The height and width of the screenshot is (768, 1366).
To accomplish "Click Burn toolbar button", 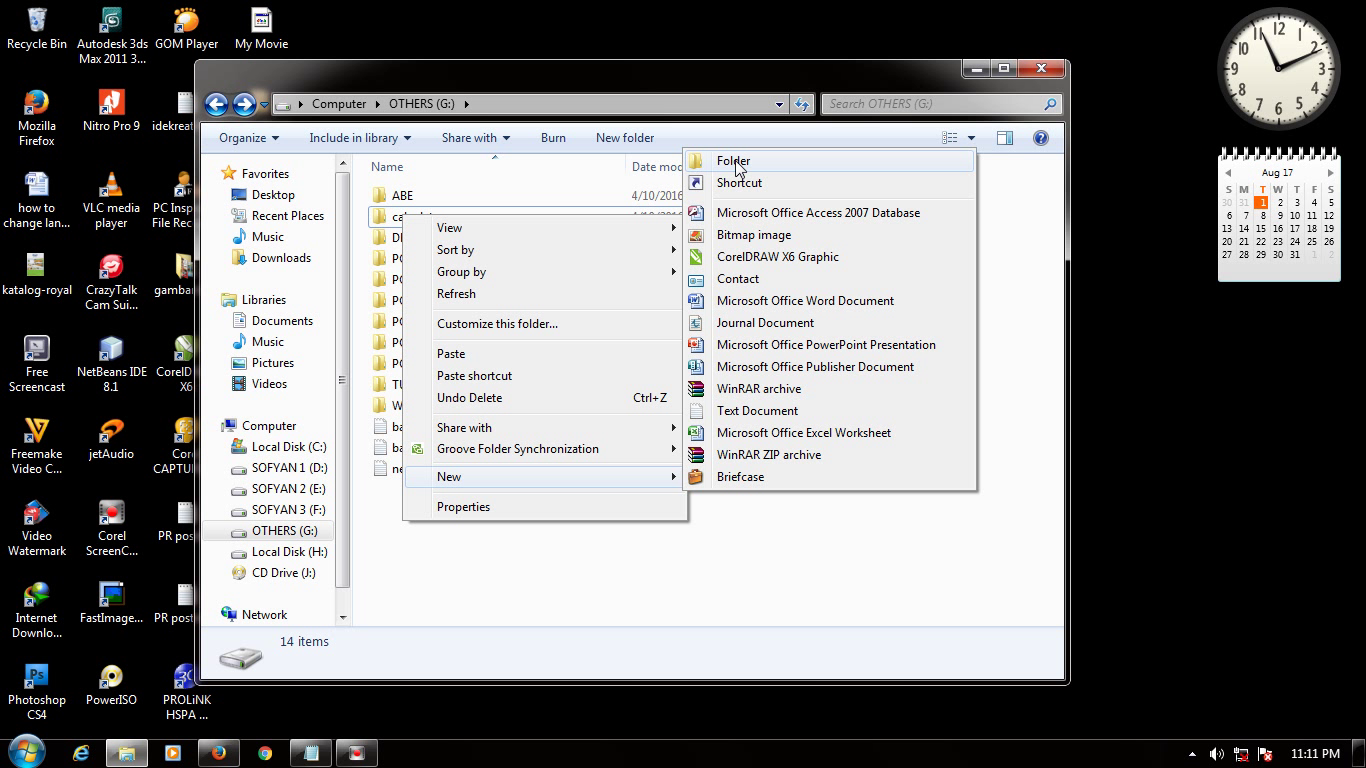I will pyautogui.click(x=553, y=138).
